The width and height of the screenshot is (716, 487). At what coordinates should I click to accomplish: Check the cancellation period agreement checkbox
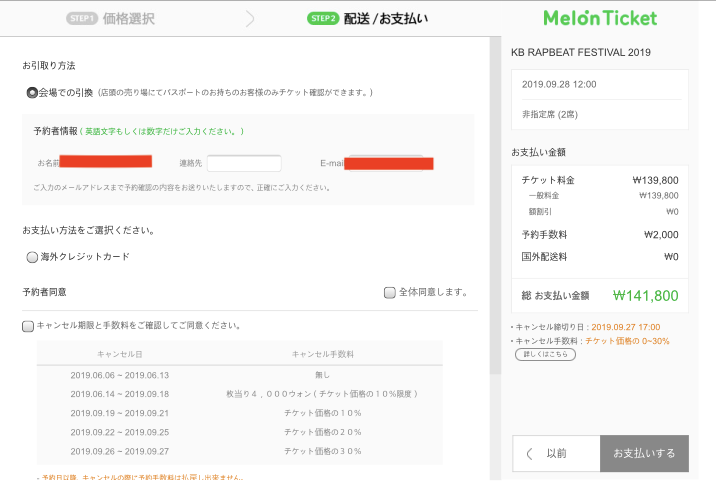coord(28,326)
